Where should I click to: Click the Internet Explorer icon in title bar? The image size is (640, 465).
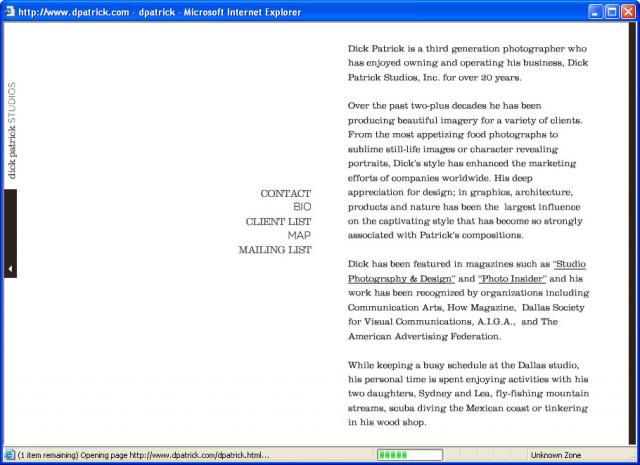pyautogui.click(x=9, y=12)
